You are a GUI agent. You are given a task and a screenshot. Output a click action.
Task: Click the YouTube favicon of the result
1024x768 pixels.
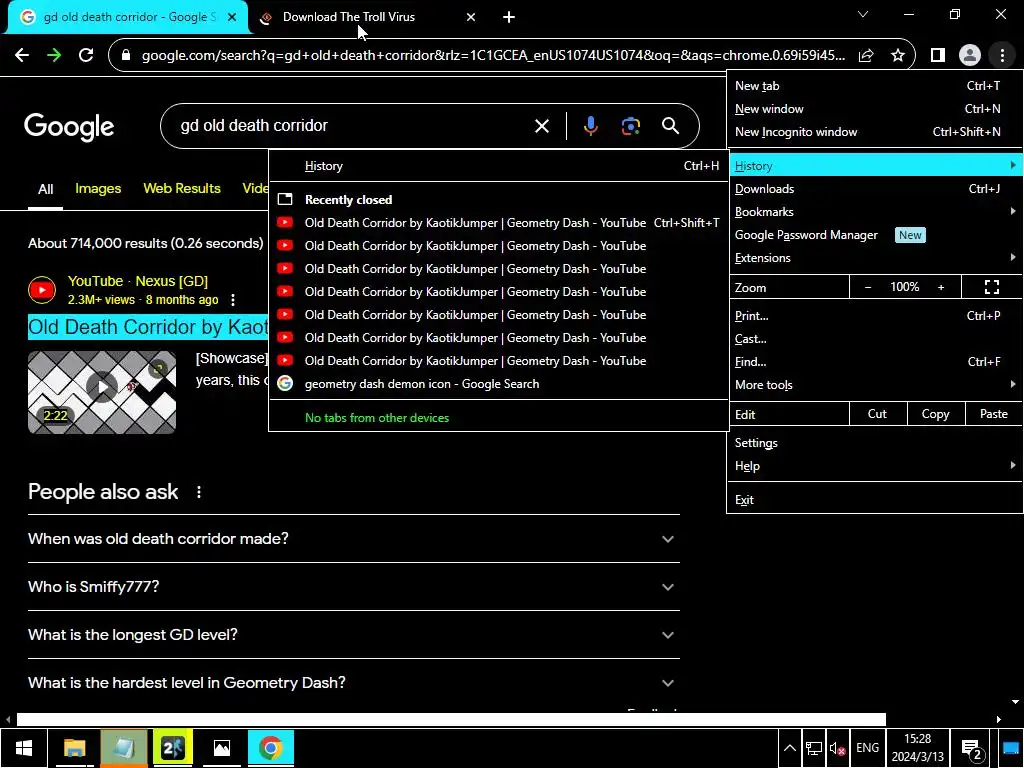point(42,290)
